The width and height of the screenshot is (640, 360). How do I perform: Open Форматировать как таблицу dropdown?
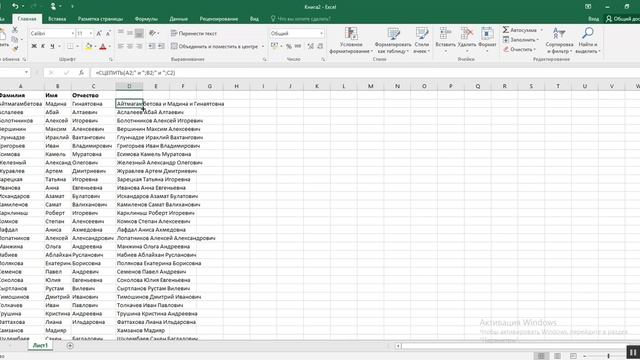(x=393, y=40)
